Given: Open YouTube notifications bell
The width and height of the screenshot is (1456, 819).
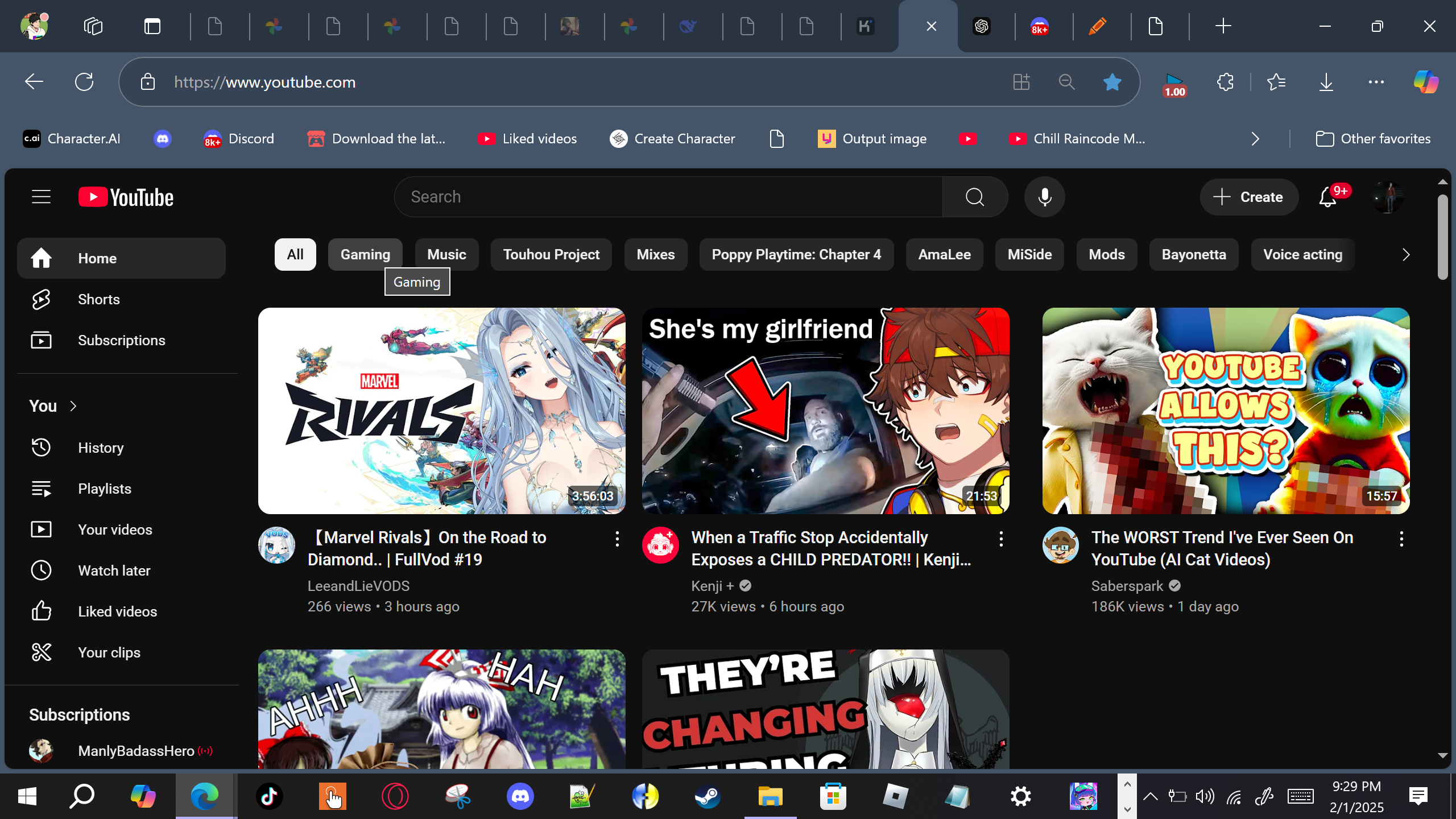Looking at the screenshot, I should coord(1327,197).
